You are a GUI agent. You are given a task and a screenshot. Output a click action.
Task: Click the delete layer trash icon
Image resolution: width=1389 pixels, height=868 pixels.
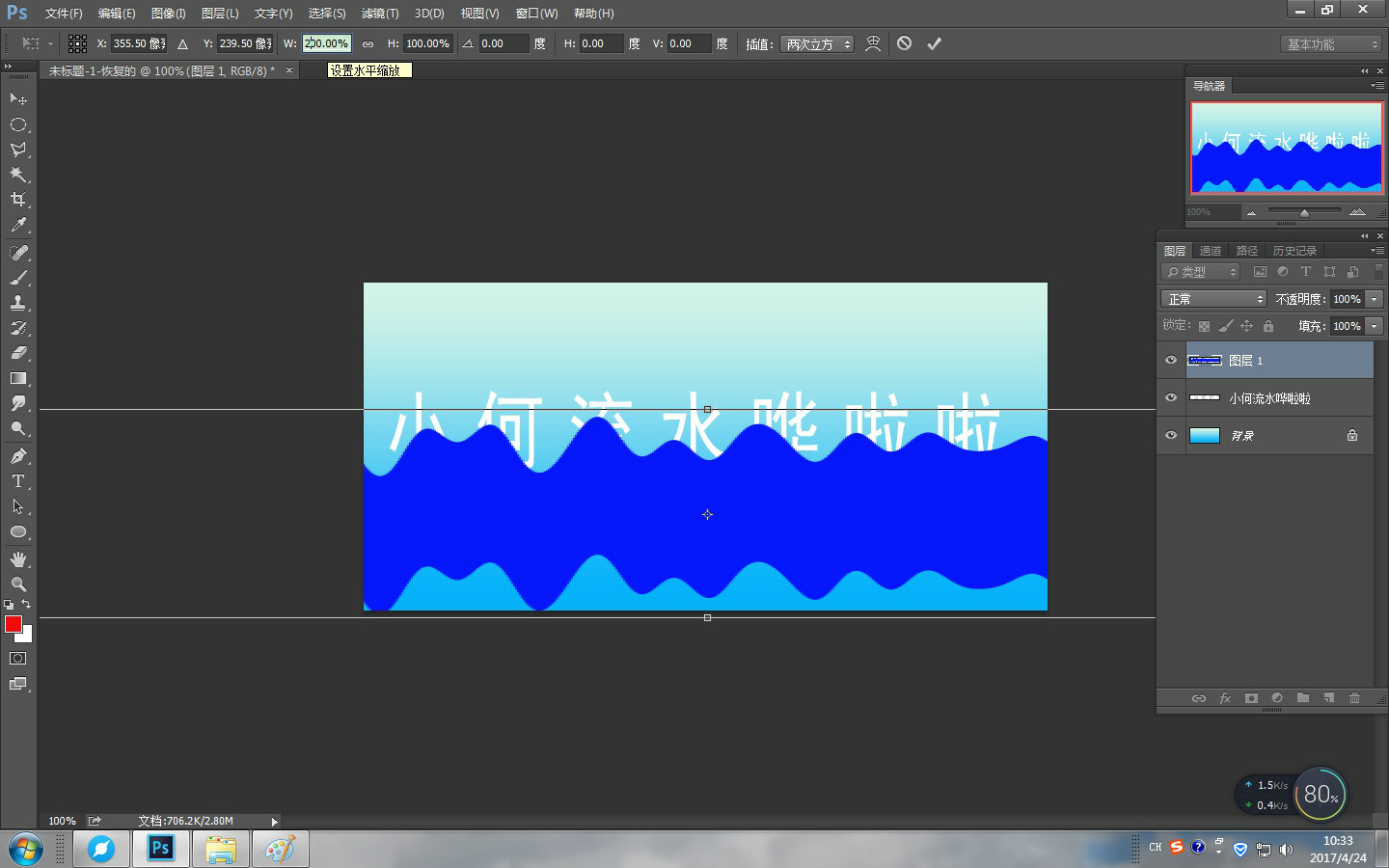point(1354,698)
